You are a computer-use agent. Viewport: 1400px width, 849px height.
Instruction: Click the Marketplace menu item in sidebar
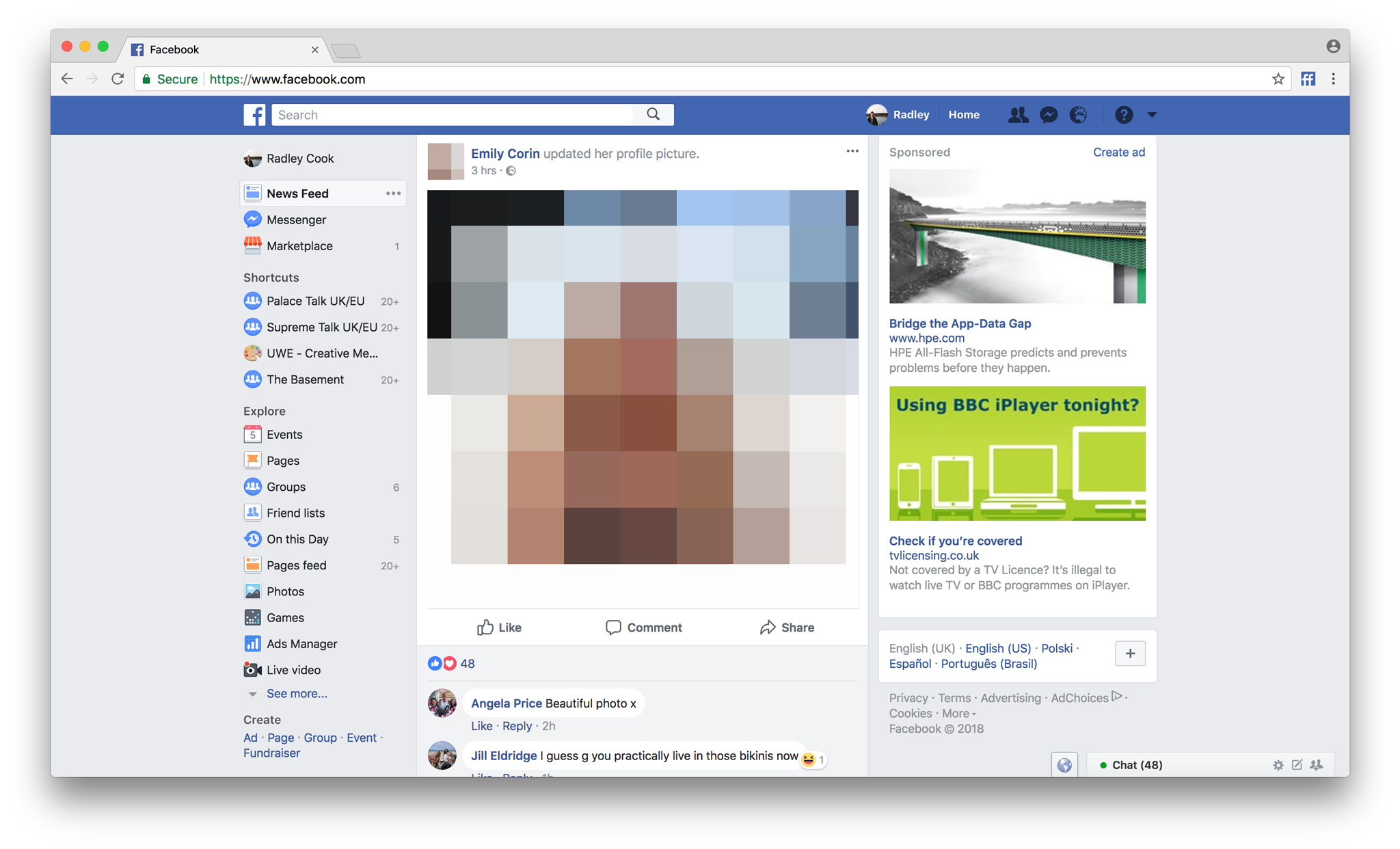pyautogui.click(x=300, y=246)
